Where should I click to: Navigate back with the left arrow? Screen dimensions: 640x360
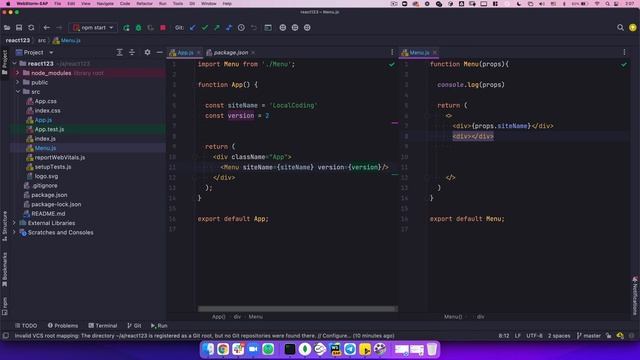click(x=47, y=28)
